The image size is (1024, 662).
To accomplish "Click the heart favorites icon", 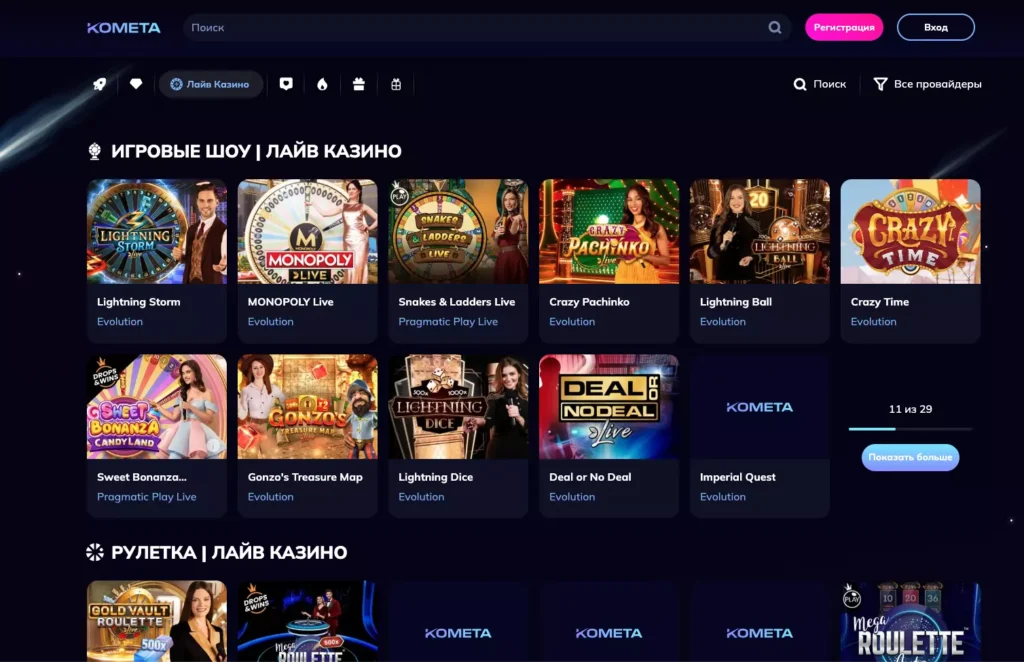I will (x=286, y=85).
